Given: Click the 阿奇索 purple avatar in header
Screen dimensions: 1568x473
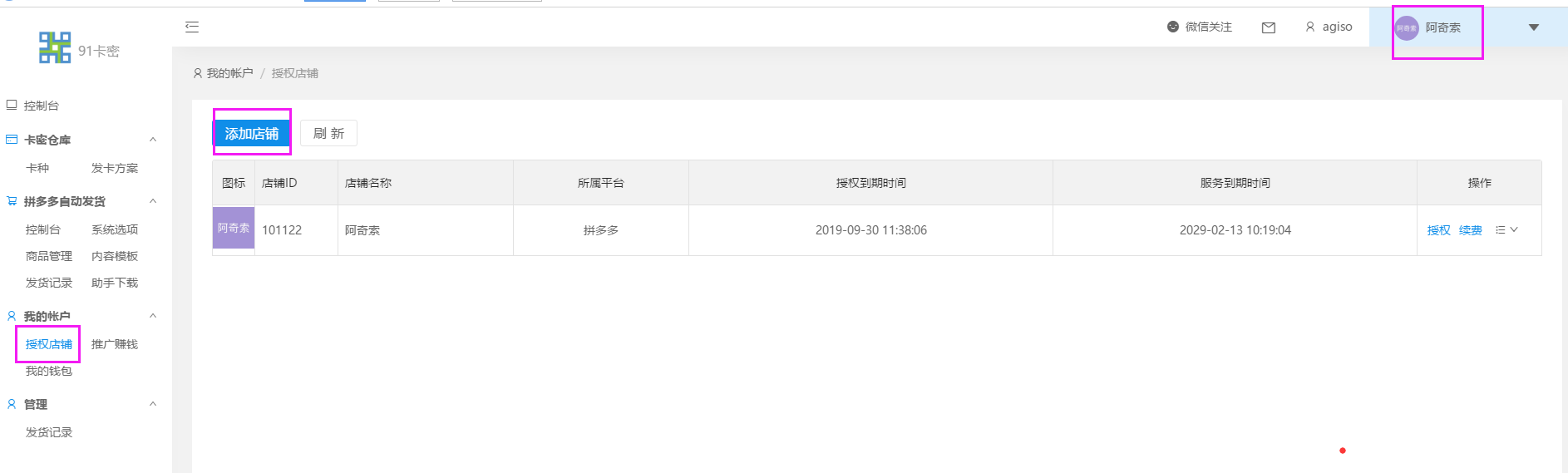Looking at the screenshot, I should 1407,27.
